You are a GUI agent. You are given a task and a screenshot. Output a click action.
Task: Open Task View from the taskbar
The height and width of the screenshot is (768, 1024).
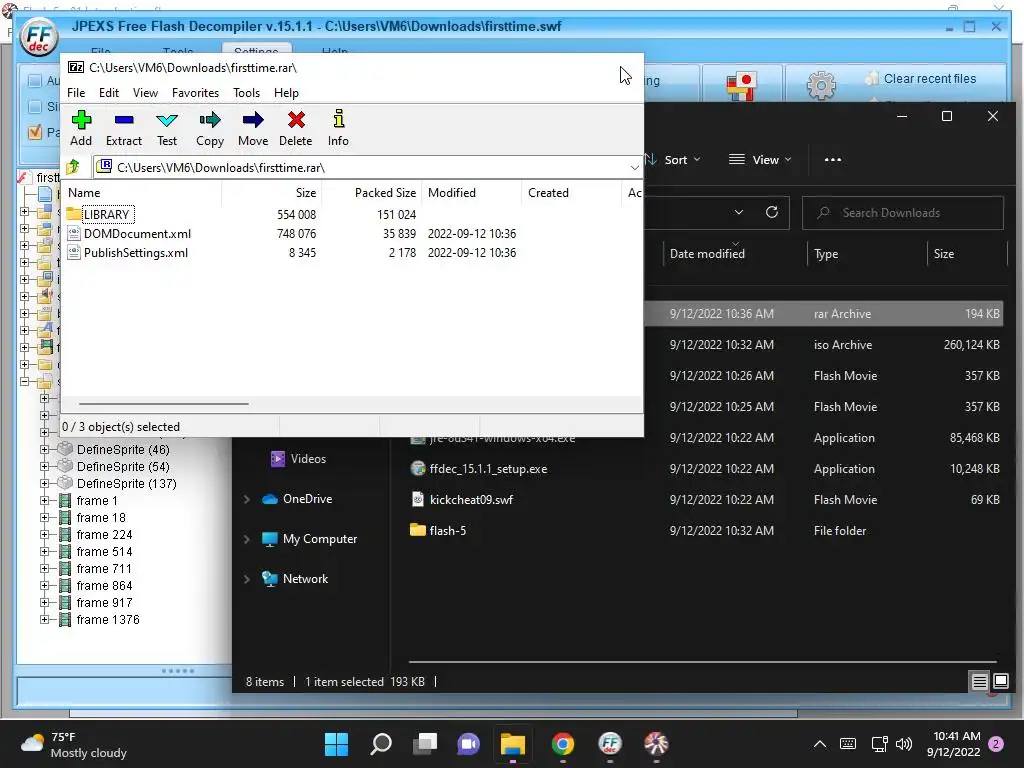click(x=425, y=744)
